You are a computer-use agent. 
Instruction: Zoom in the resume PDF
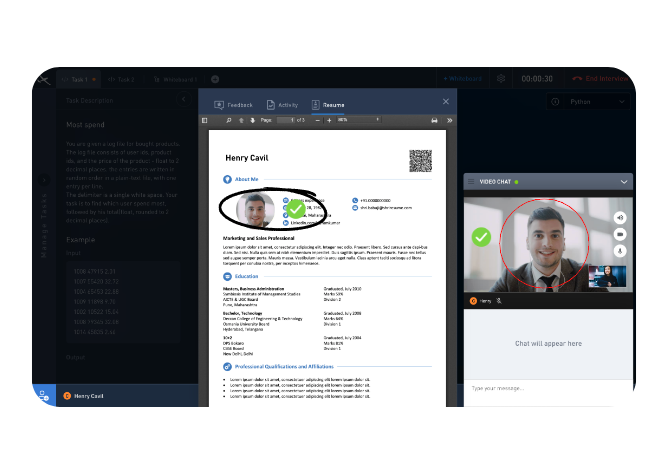tap(329, 121)
